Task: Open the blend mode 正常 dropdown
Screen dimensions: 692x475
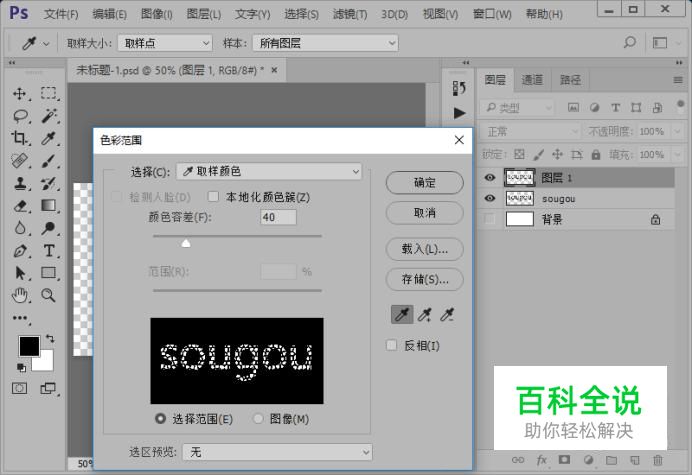Action: [531, 132]
